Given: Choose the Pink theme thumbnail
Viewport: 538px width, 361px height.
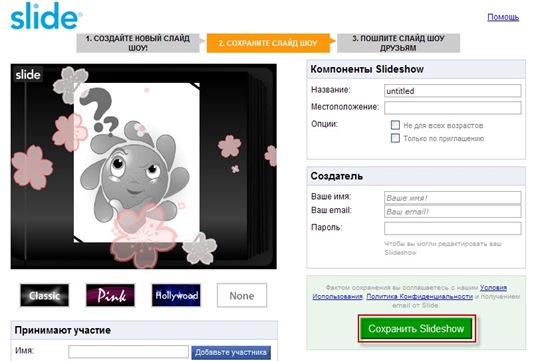Looking at the screenshot, I should pyautogui.click(x=110, y=295).
